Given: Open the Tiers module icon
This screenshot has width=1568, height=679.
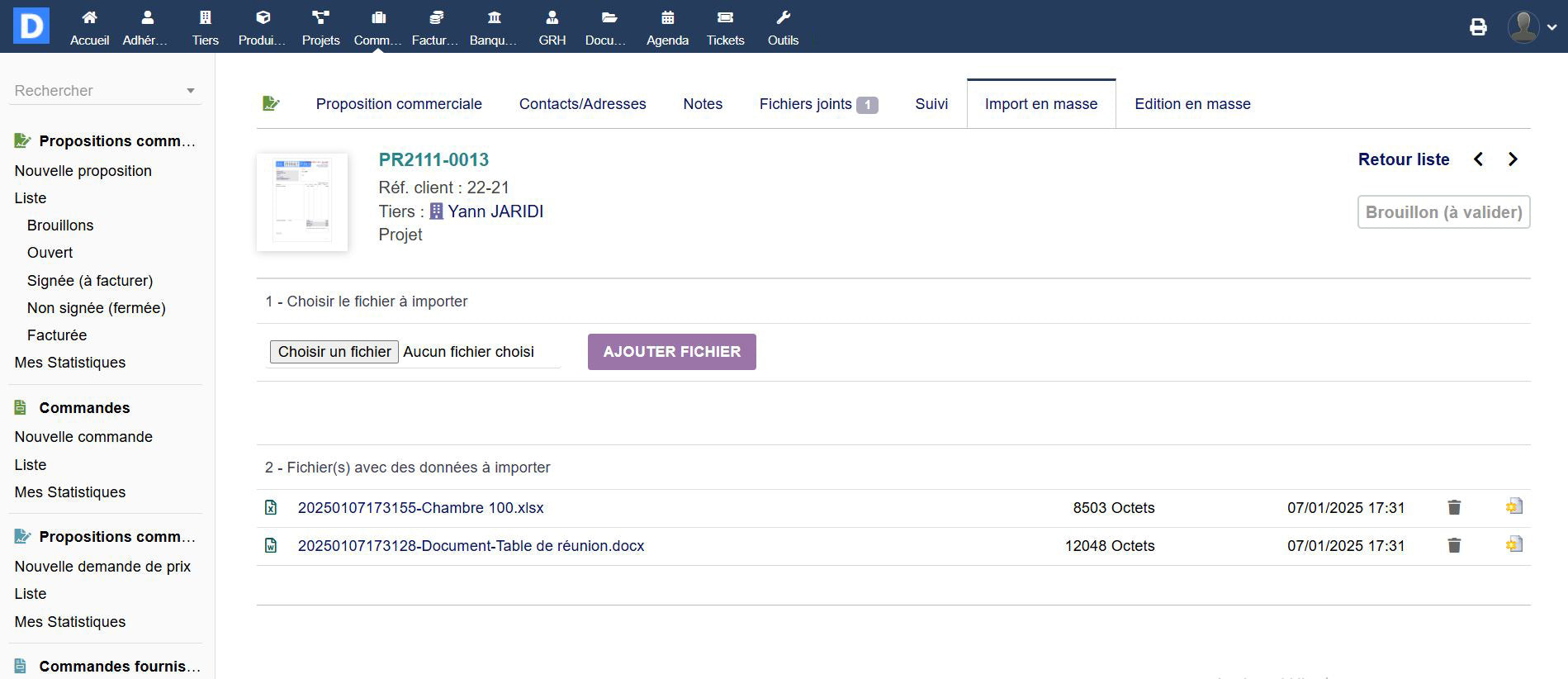Looking at the screenshot, I should 205,18.
